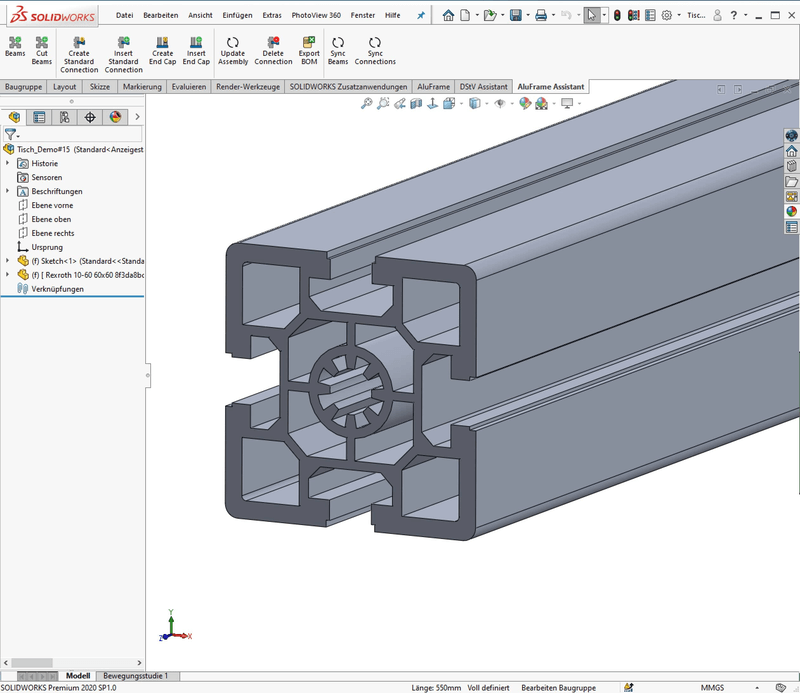Expand the Historie tree node
Screen dimensions: 800x693
coord(8,163)
